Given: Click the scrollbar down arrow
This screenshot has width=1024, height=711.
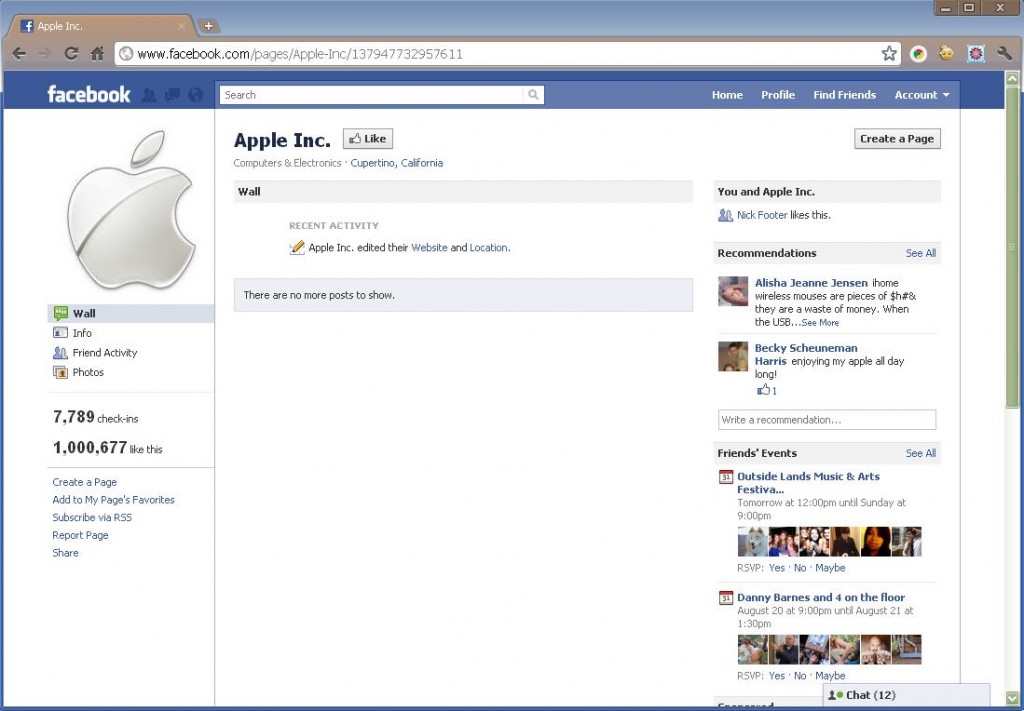Looking at the screenshot, I should [x=1012, y=698].
